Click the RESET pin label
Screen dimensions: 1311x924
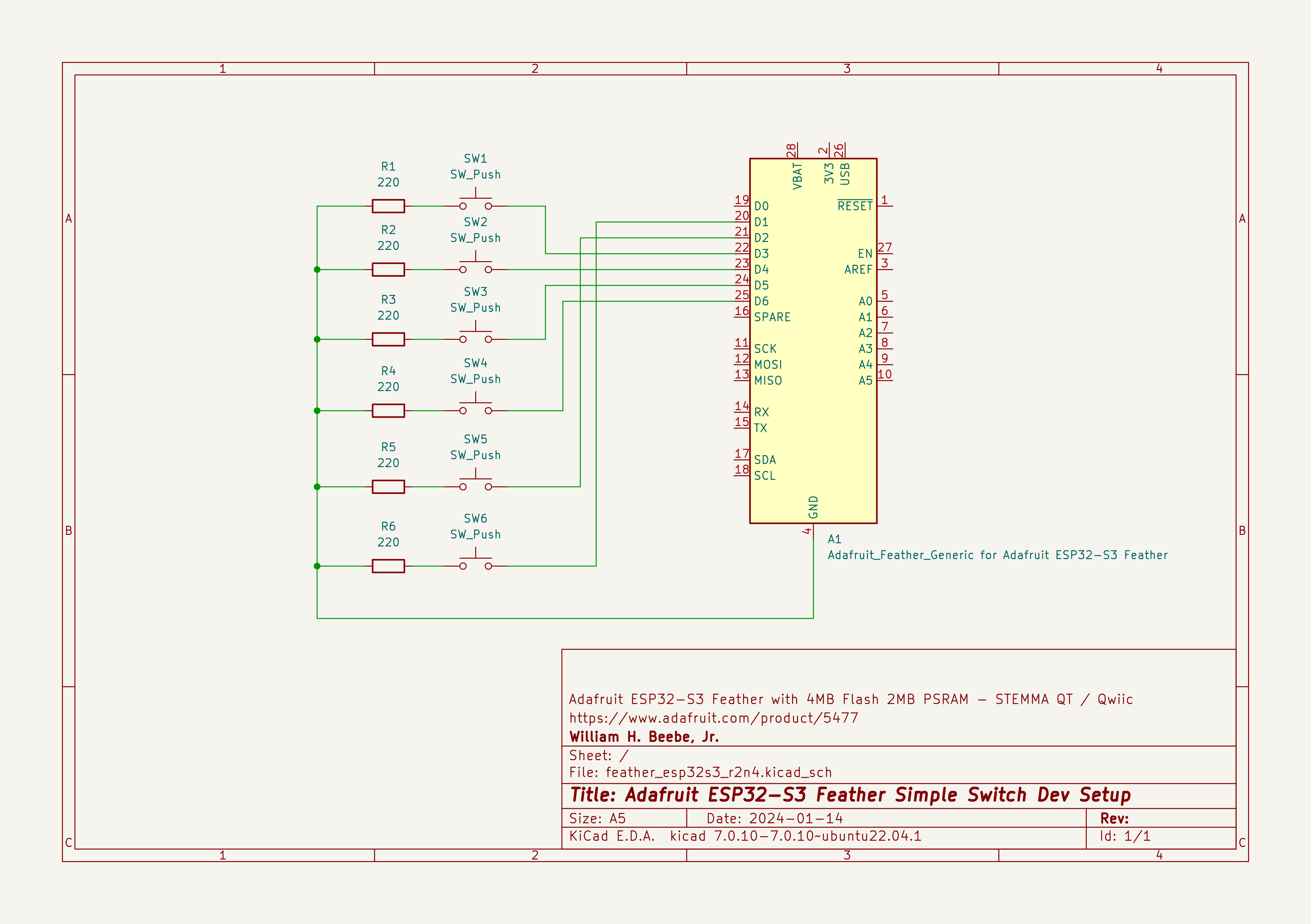(855, 206)
